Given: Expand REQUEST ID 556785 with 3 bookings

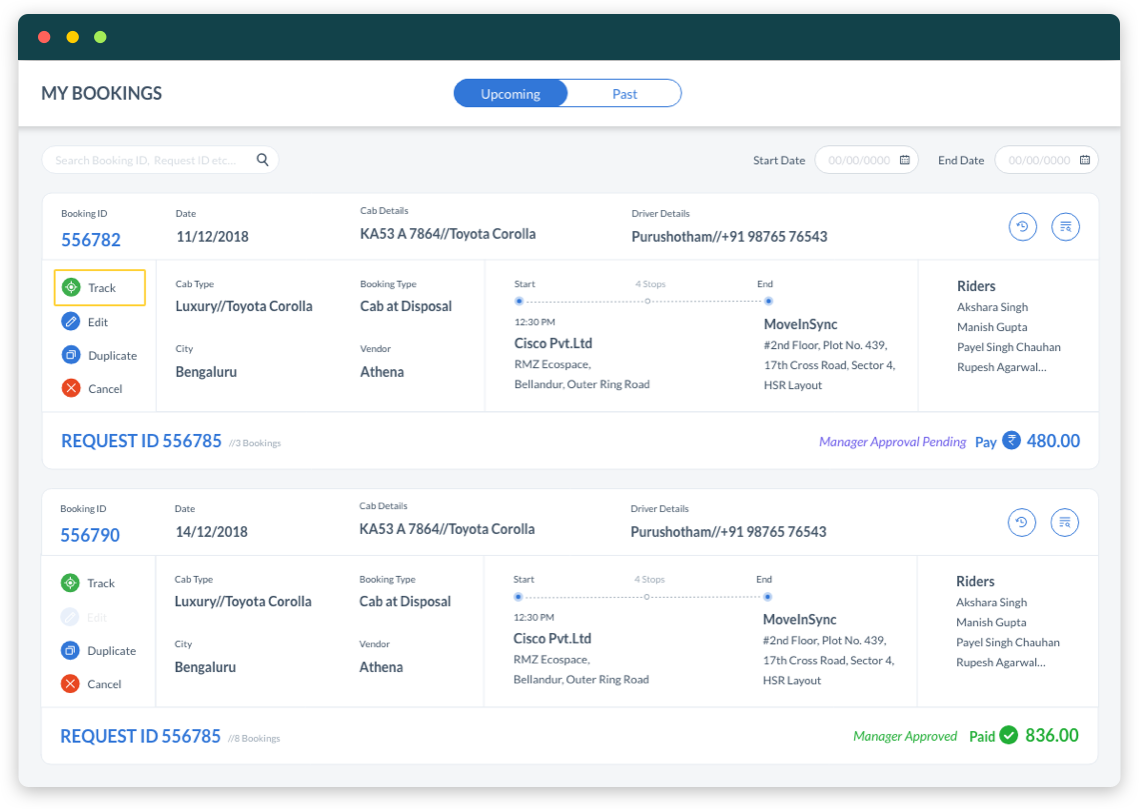Looking at the screenshot, I should 141,441.
